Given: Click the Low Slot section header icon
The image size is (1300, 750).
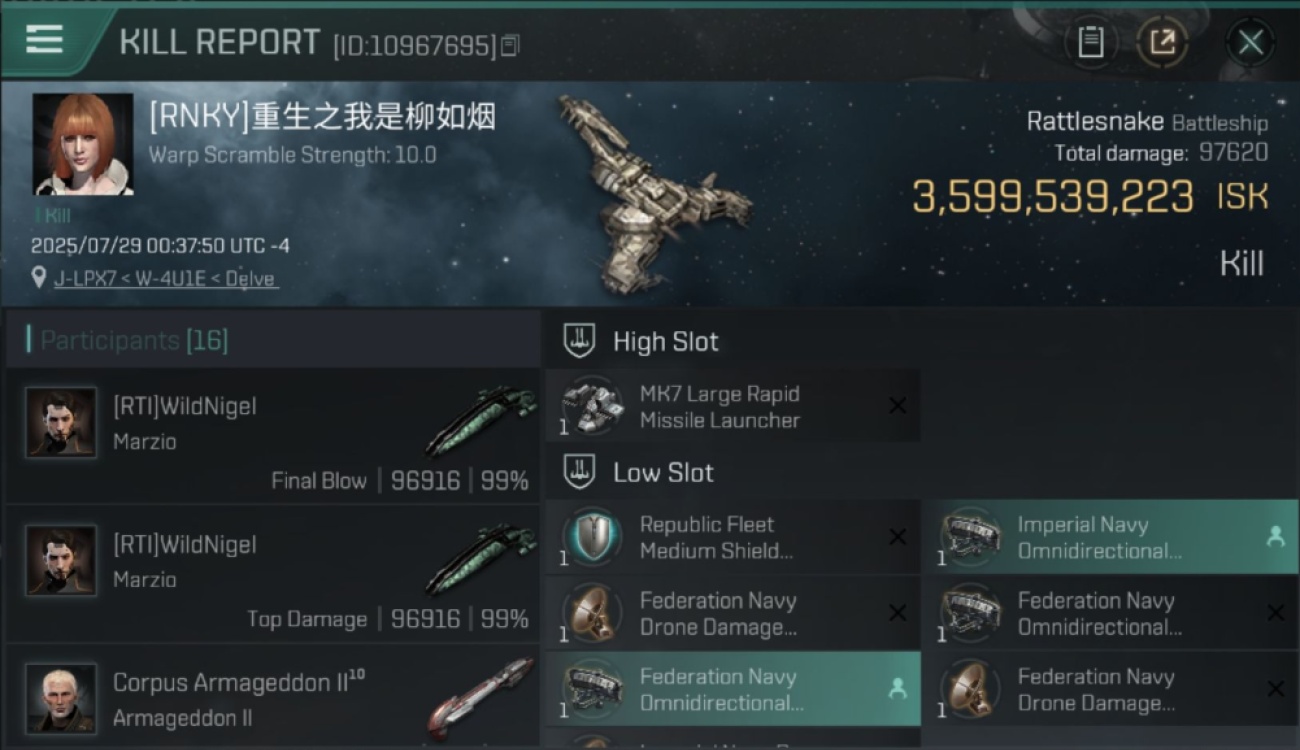Looking at the screenshot, I should pos(579,472).
